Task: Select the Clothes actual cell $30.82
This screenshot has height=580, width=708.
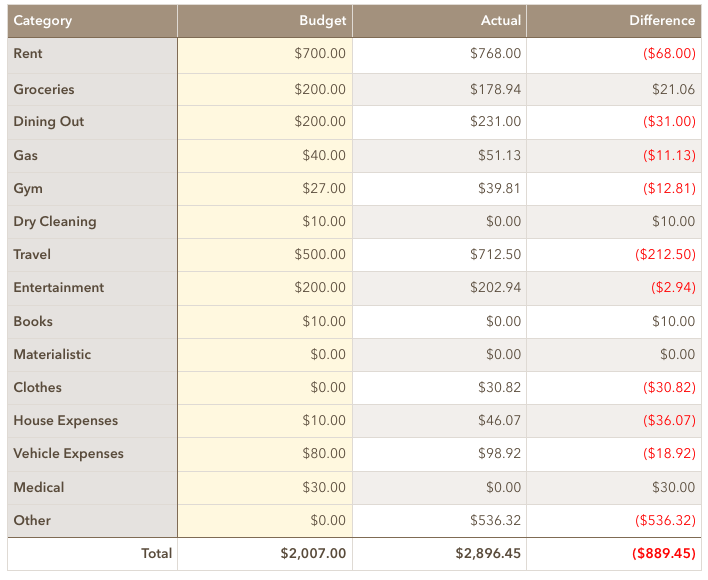Action: click(x=439, y=388)
